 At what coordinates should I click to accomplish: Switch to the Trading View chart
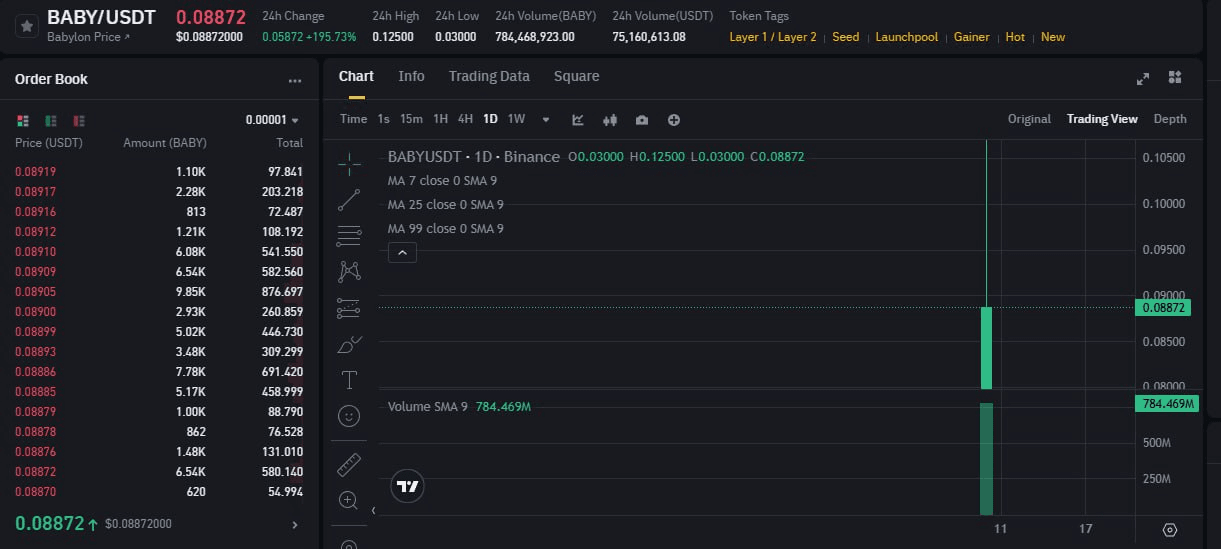click(1102, 119)
